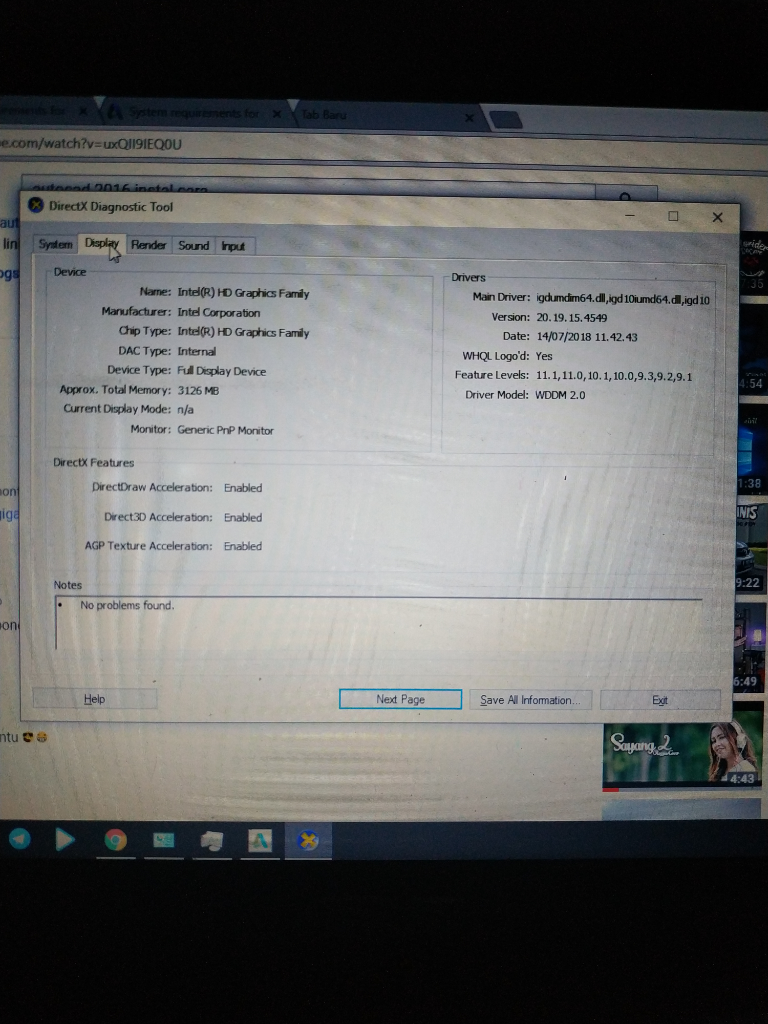Image resolution: width=768 pixels, height=1024 pixels.
Task: Click the AGP Texture Acceleration 'Enabled' value
Action: point(243,546)
